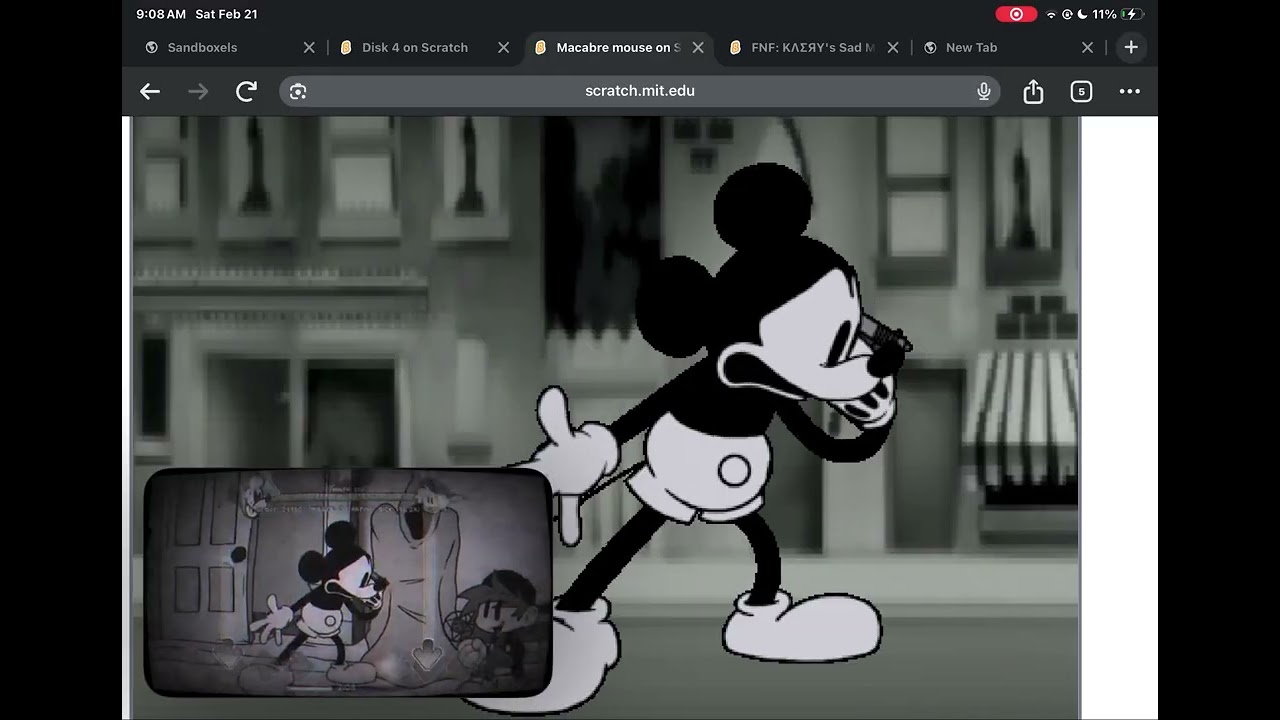
Task: Open the page settings icon in address bar
Action: [x=298, y=92]
